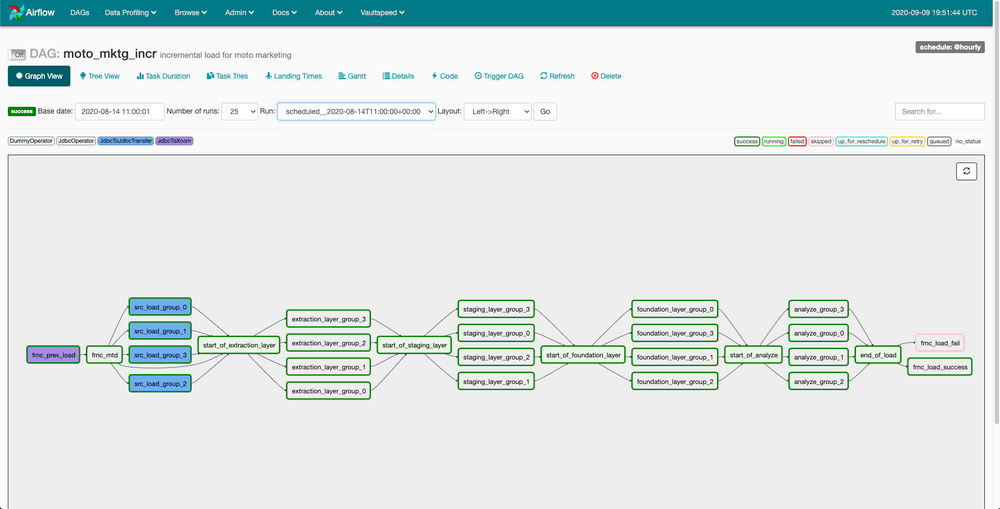Change the Layout Left->Right dropdown
The image size is (1000, 509).
click(x=497, y=112)
